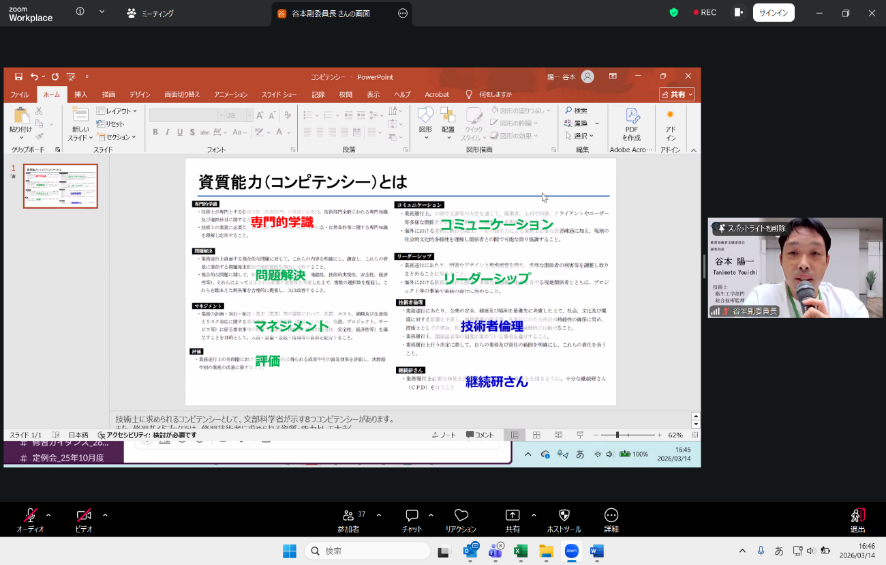This screenshot has width=886, height=565.
Task: Open the options menu on the shared-screen tab
Action: (403, 14)
